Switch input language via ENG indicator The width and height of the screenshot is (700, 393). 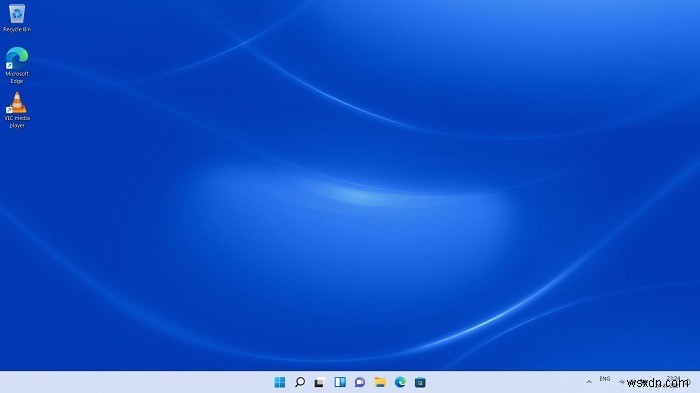coord(604,379)
